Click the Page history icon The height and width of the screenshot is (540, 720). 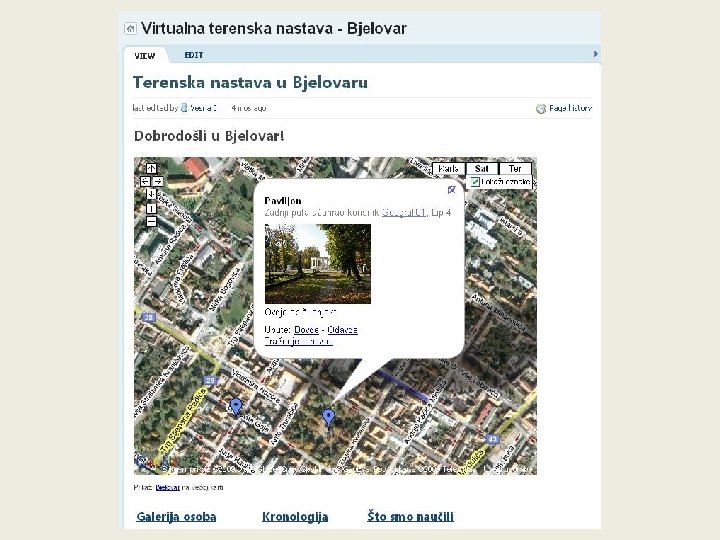541,108
